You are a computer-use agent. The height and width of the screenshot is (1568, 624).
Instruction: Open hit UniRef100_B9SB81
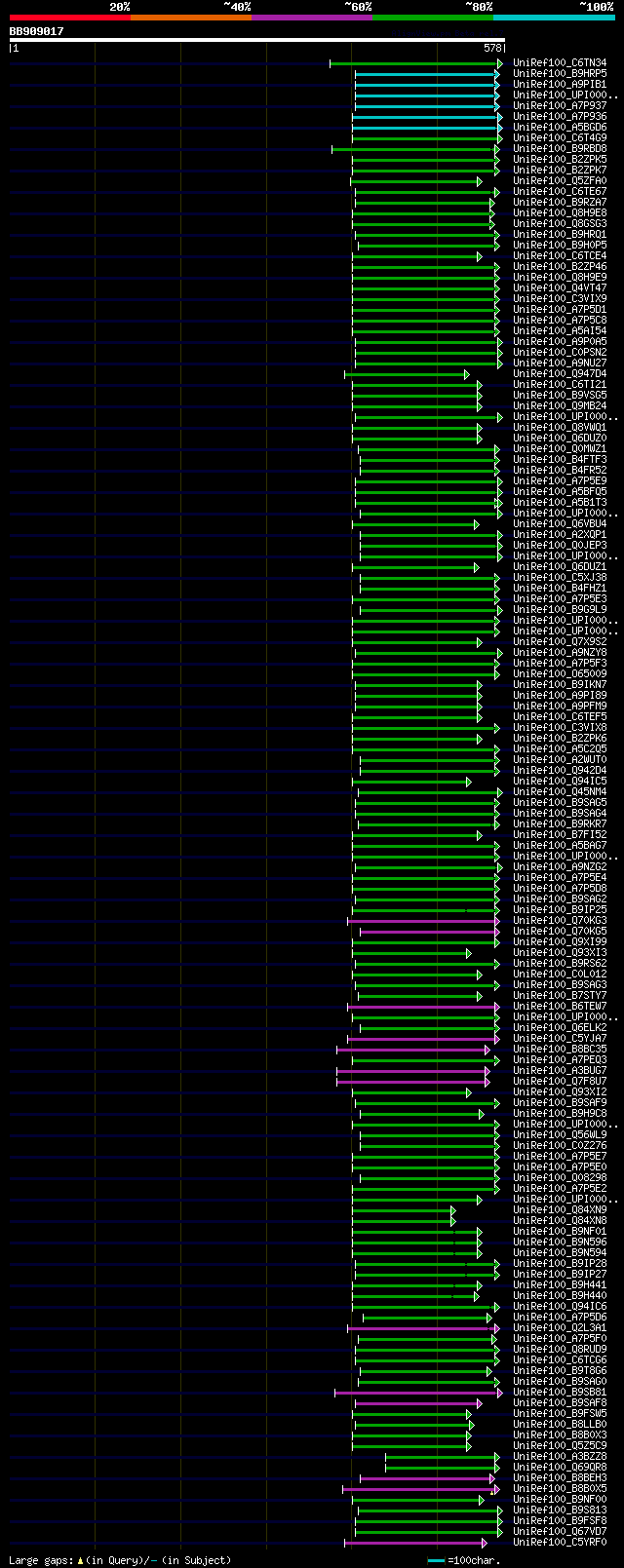pos(560,1393)
